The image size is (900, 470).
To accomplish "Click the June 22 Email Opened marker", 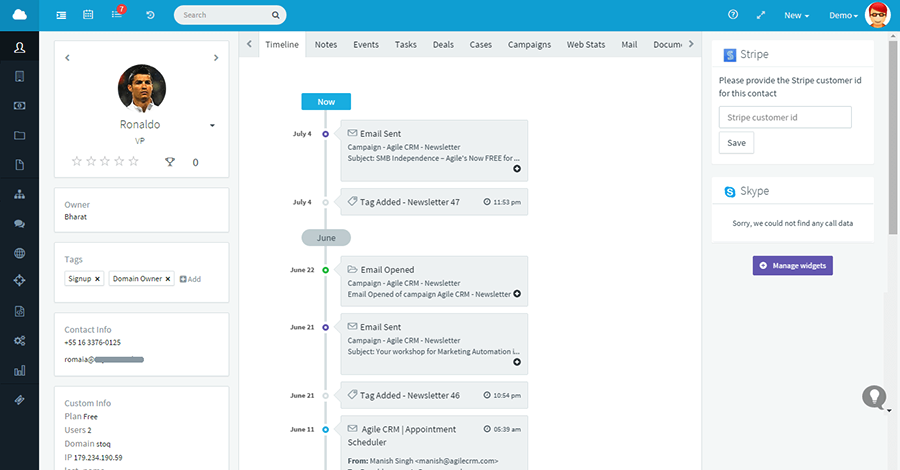I will point(325,270).
